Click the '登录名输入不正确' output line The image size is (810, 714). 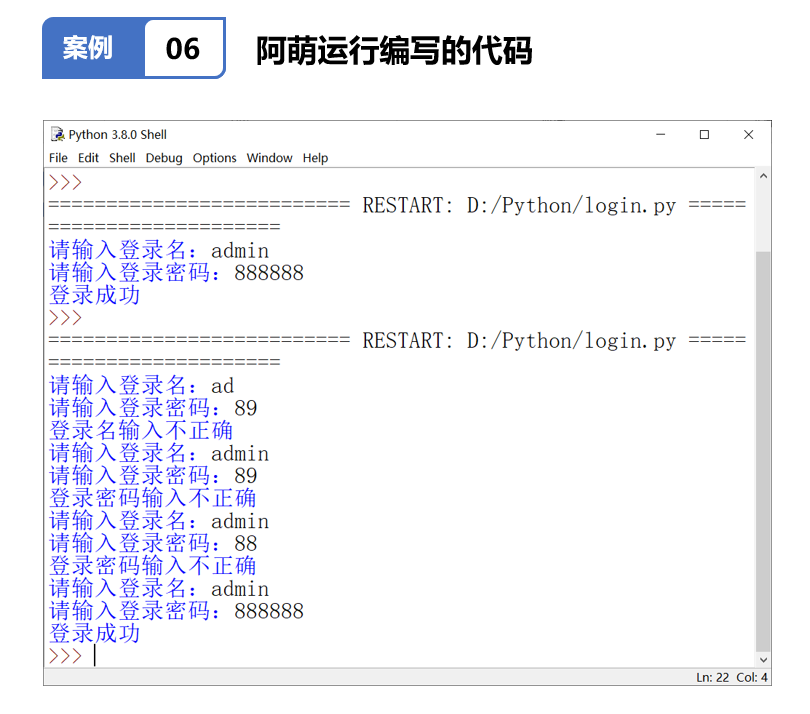[x=141, y=430]
